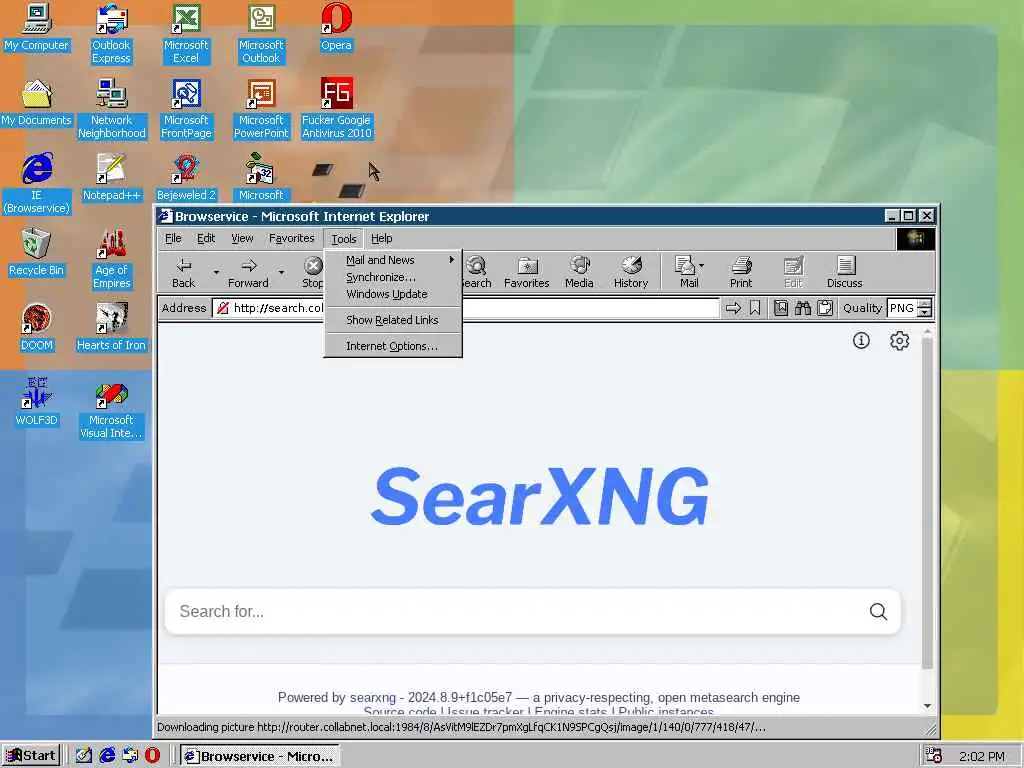Select the Opera desktop shortcut
Image resolution: width=1024 pixels, height=768 pixels.
tap(336, 27)
